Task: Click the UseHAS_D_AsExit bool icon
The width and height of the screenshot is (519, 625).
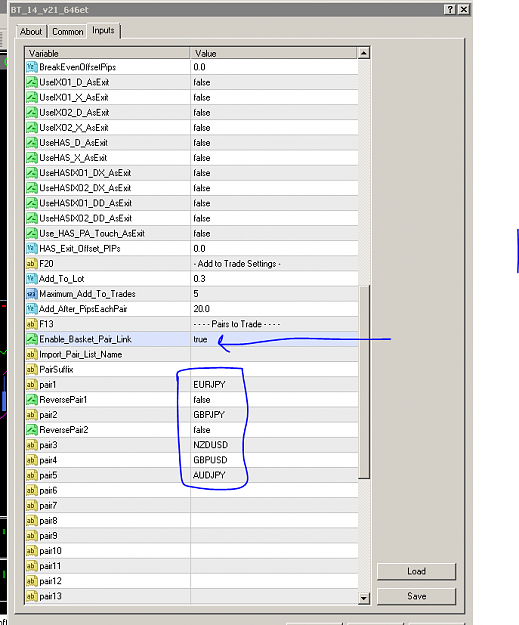Action: tap(31, 143)
